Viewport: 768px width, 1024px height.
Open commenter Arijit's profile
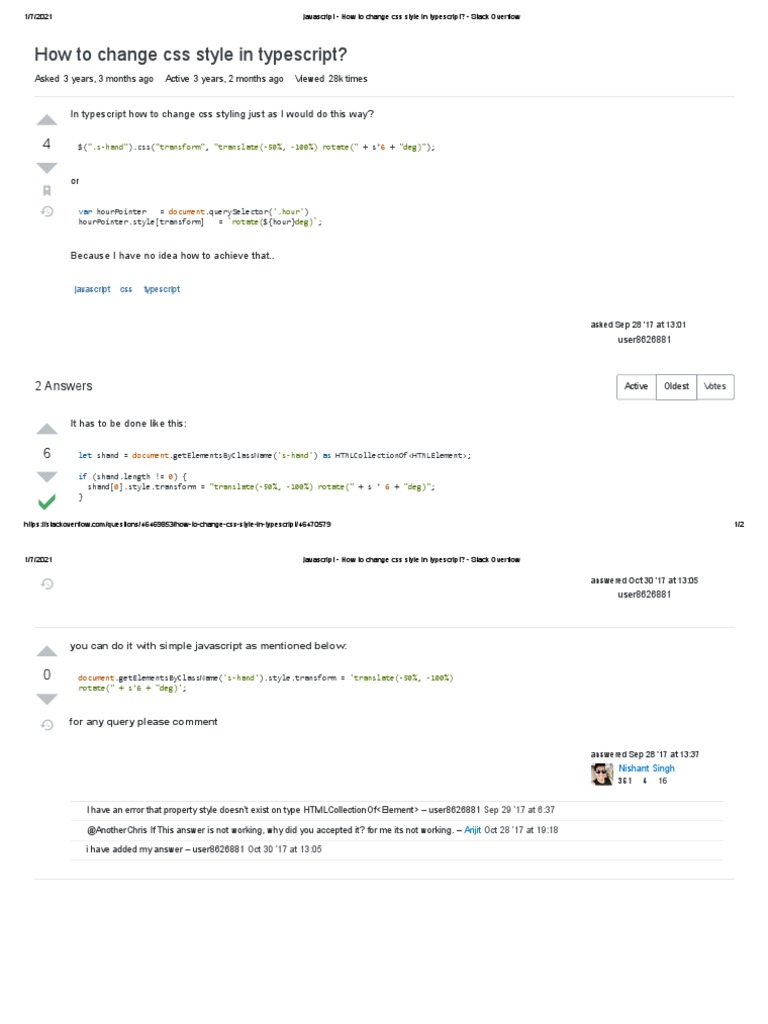click(x=473, y=830)
